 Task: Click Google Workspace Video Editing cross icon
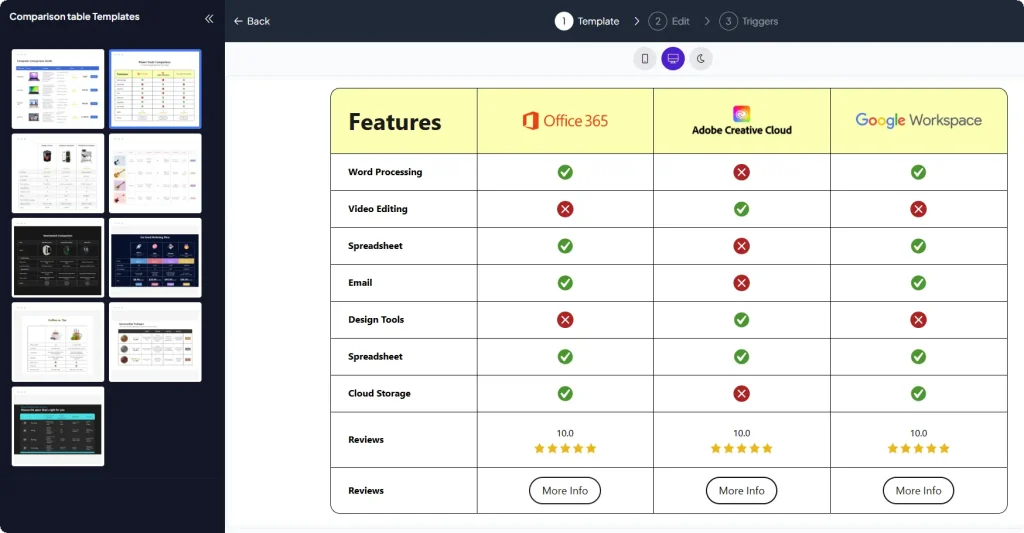click(918, 209)
